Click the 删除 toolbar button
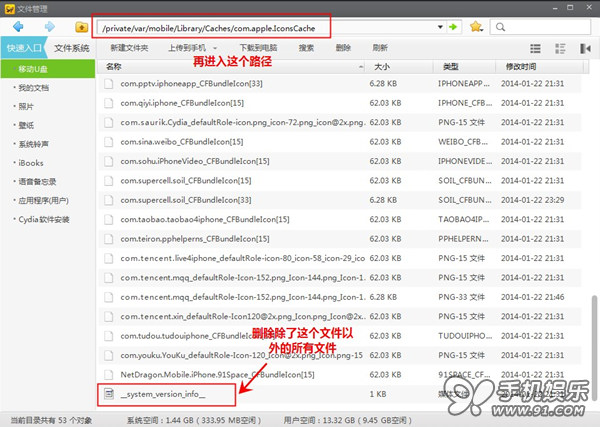The width and height of the screenshot is (600, 427). coord(343,48)
